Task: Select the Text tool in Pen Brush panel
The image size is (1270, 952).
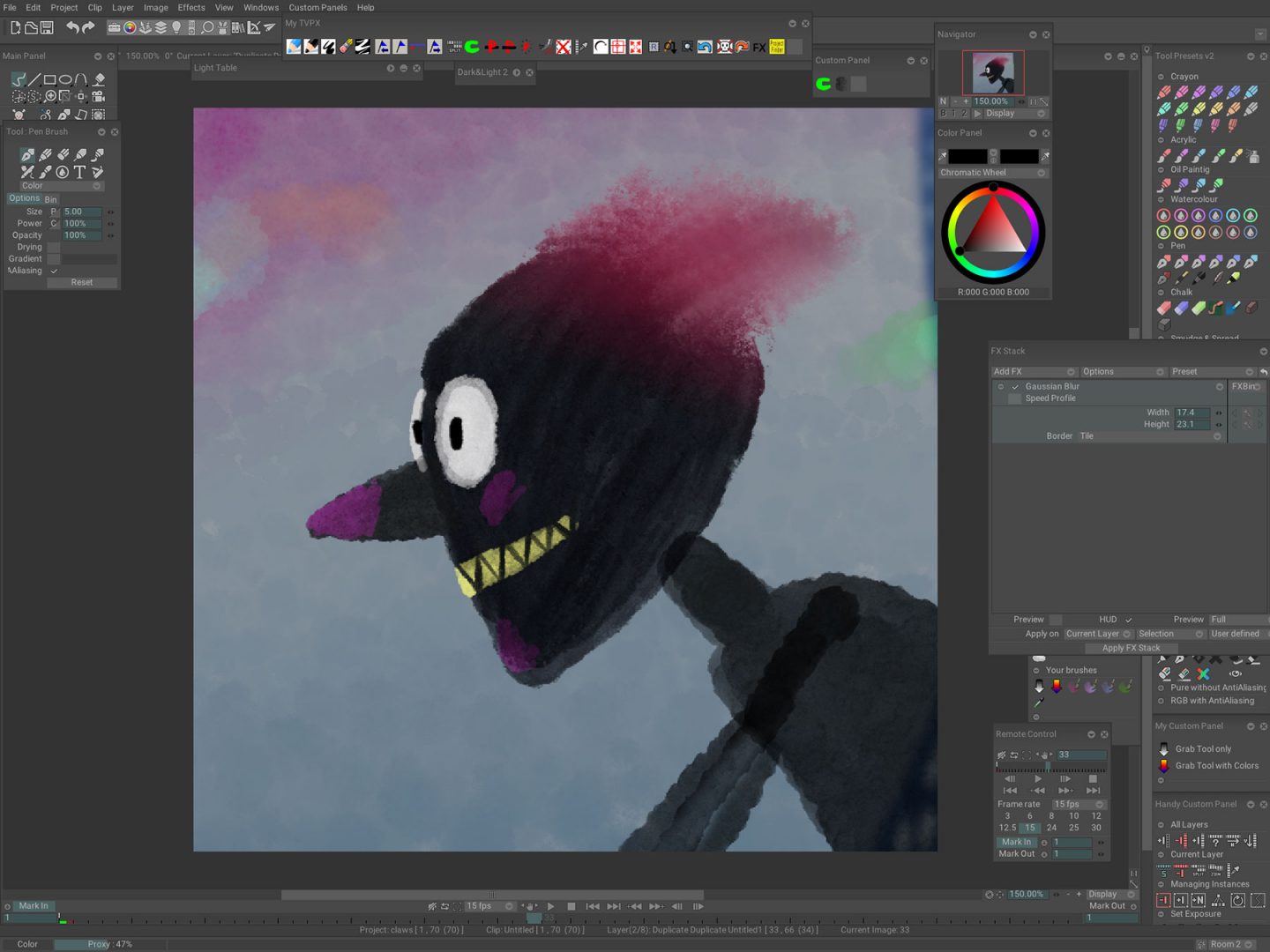Action: click(x=79, y=173)
